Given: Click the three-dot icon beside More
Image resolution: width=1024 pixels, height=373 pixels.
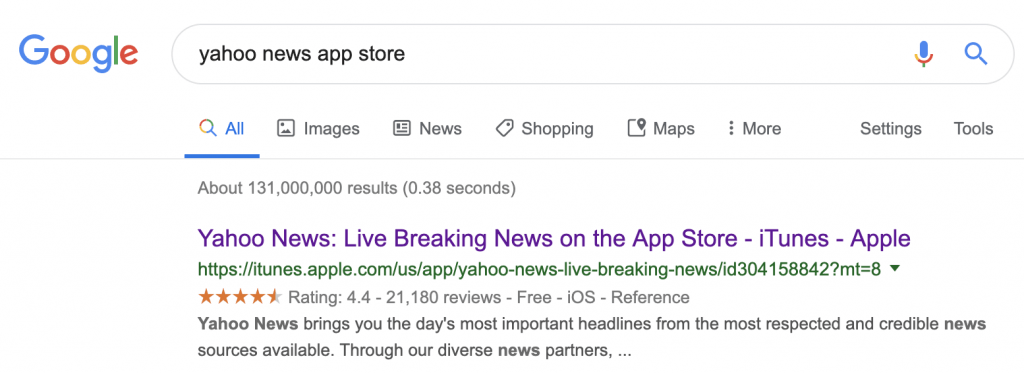Looking at the screenshot, I should coord(731,128).
